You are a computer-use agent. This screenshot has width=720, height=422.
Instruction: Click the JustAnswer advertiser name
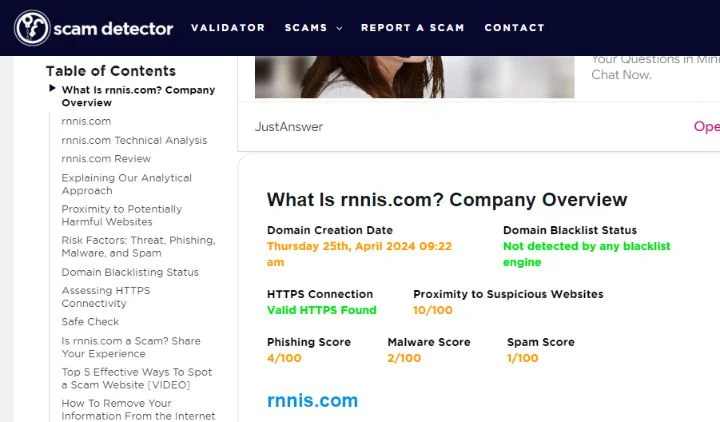289,127
